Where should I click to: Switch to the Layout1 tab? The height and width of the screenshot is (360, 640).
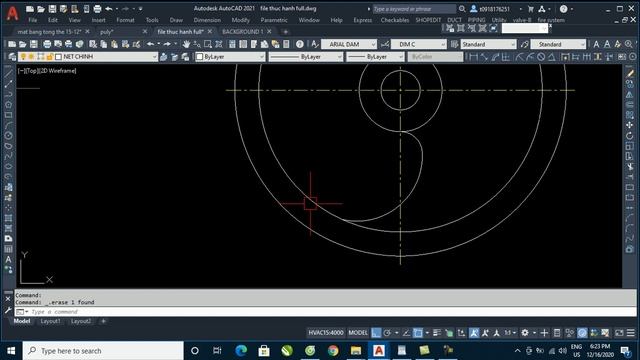click(50, 321)
